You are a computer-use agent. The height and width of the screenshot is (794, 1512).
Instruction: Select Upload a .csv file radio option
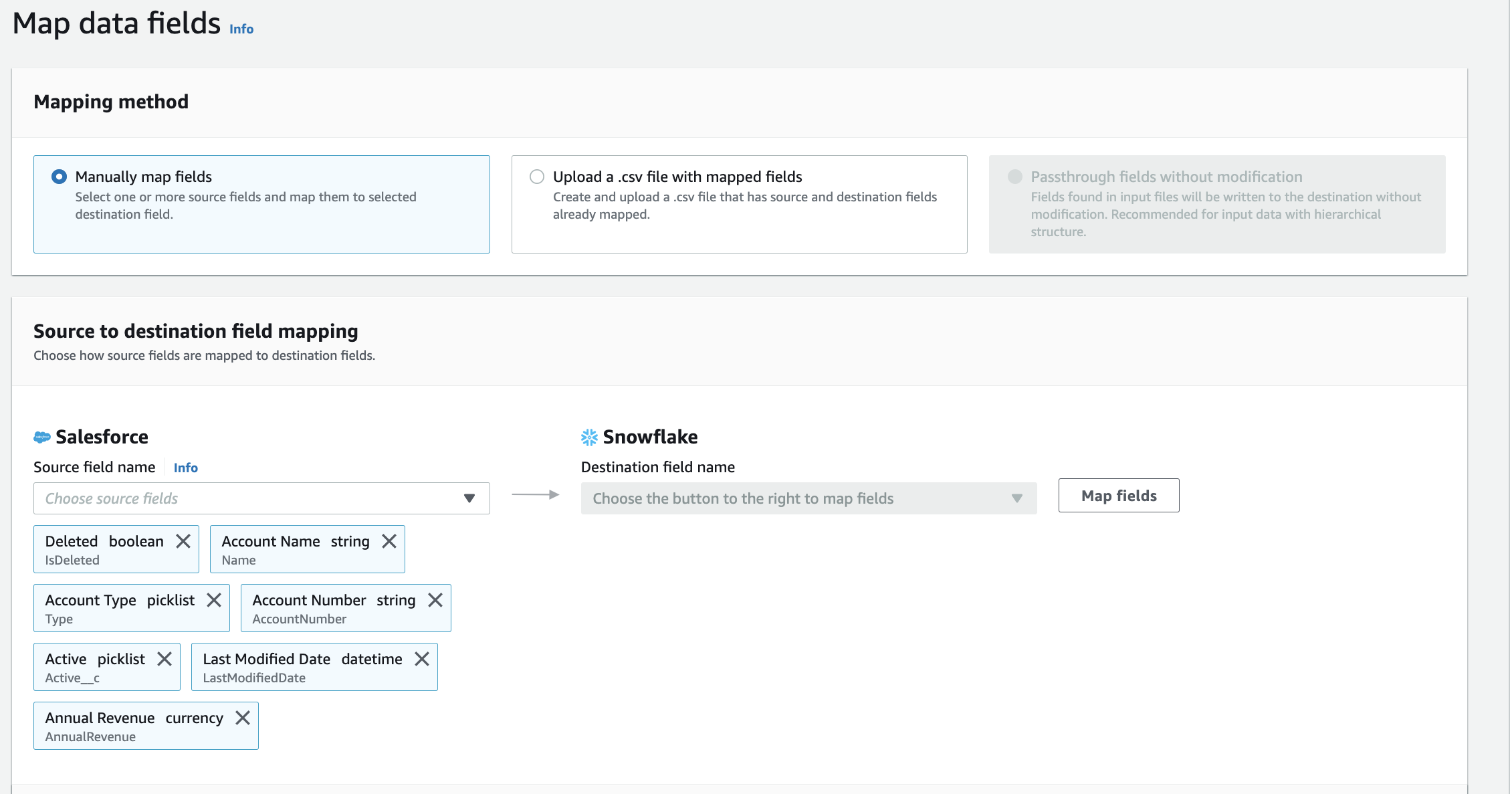(x=537, y=177)
